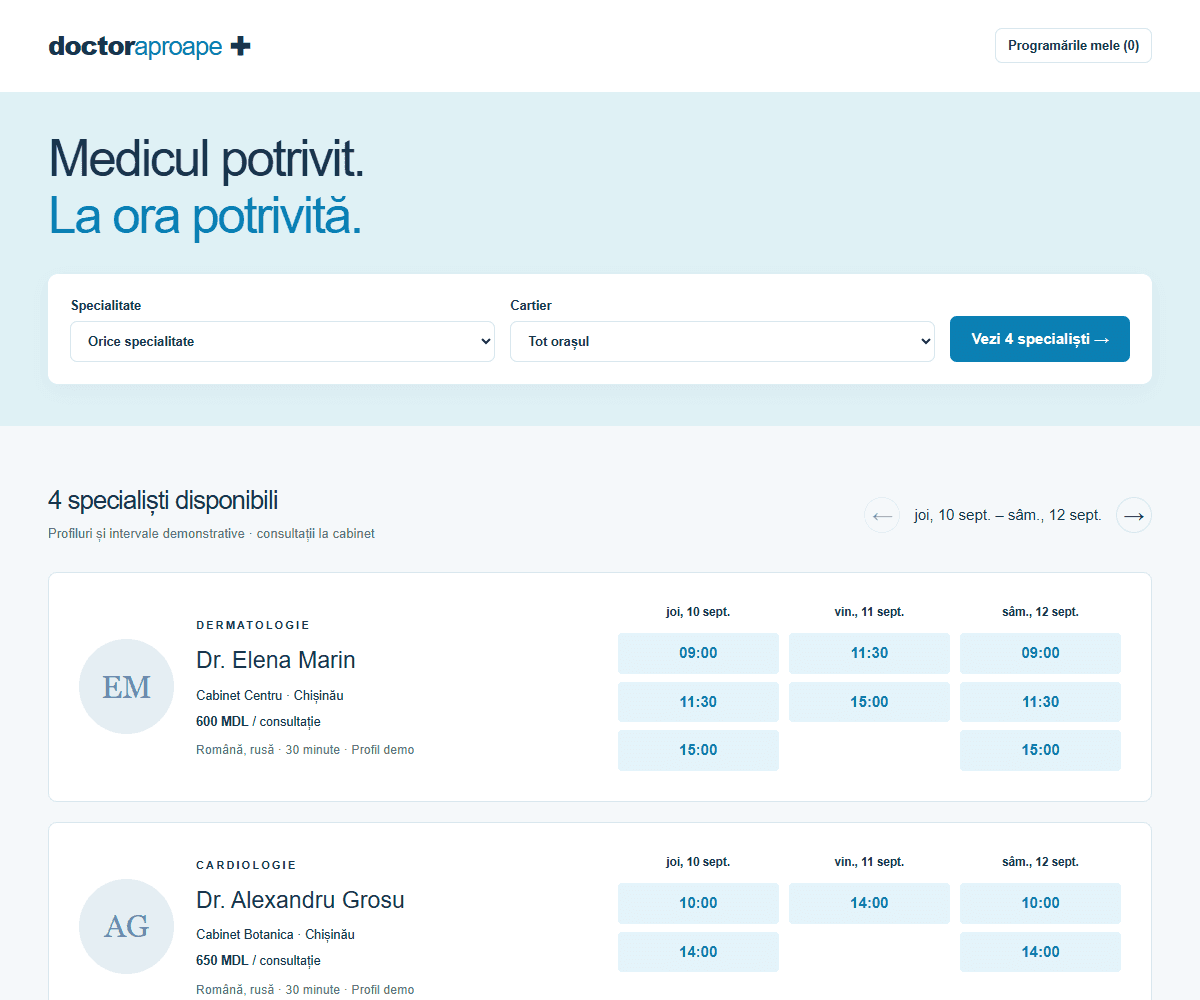Click the 4 specialiști disponibili heading
Image resolution: width=1200 pixels, height=1000 pixels.
[x=163, y=500]
